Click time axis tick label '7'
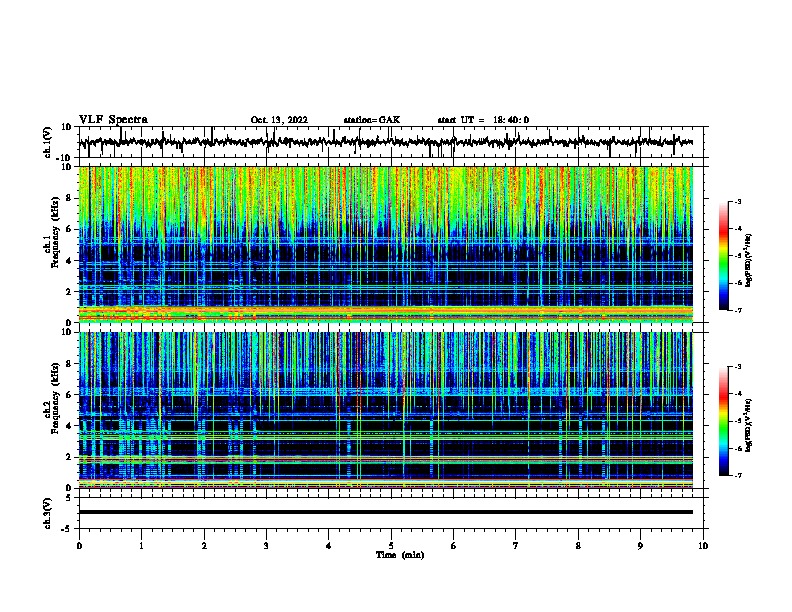Image resolution: width=792 pixels, height=612 pixels. point(516,545)
